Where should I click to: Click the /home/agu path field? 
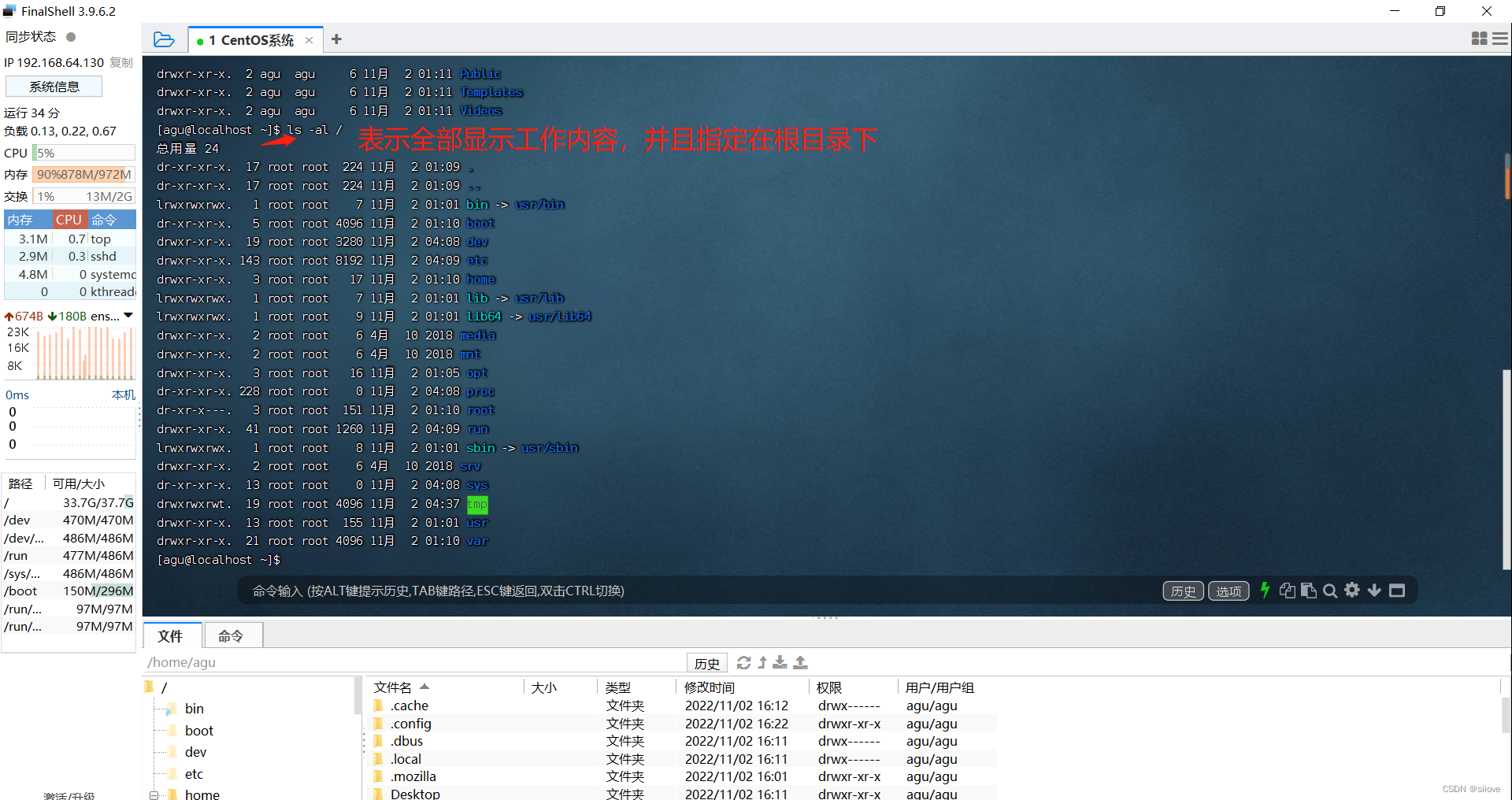point(414,663)
